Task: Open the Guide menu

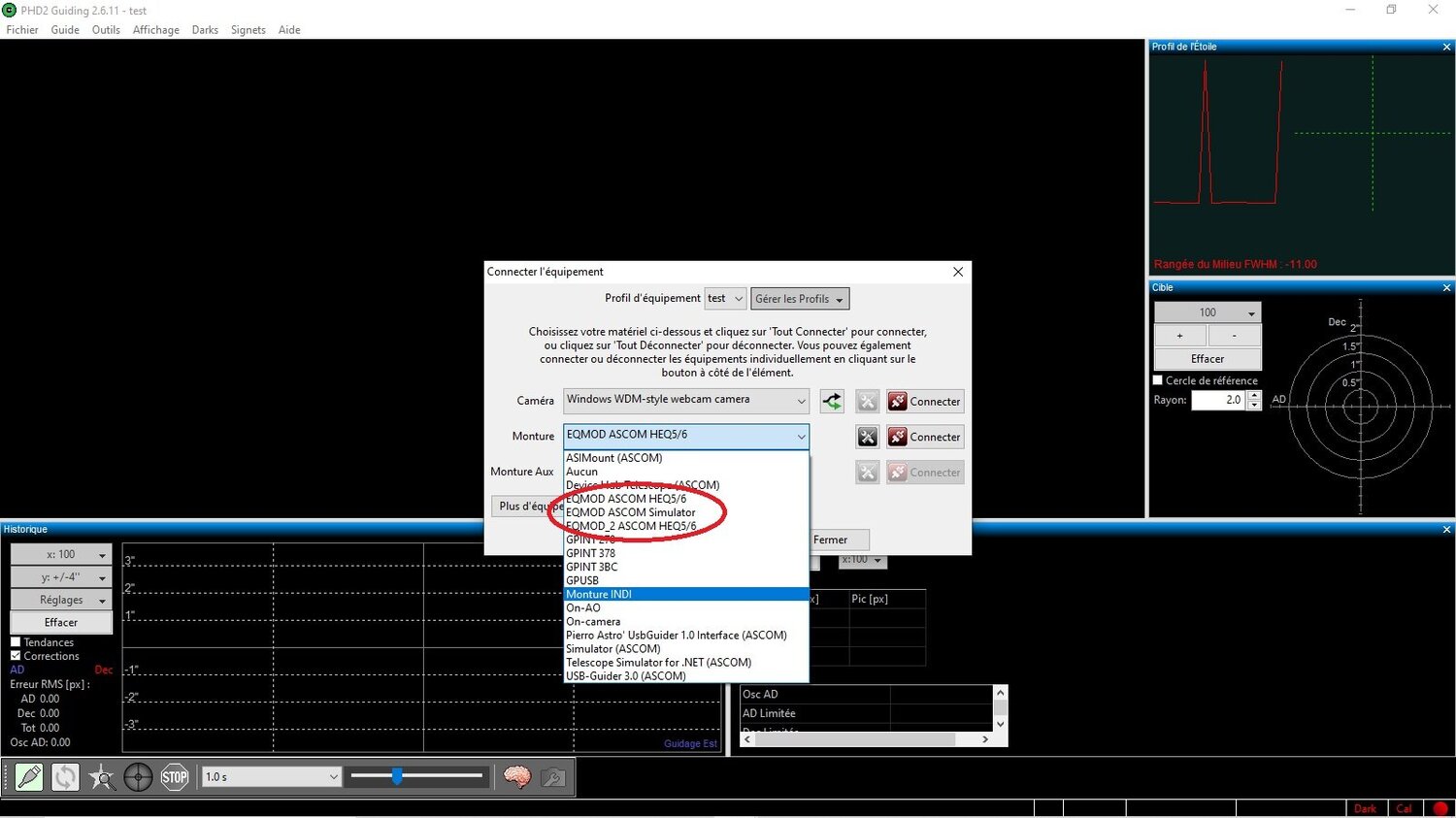Action: tap(65, 30)
